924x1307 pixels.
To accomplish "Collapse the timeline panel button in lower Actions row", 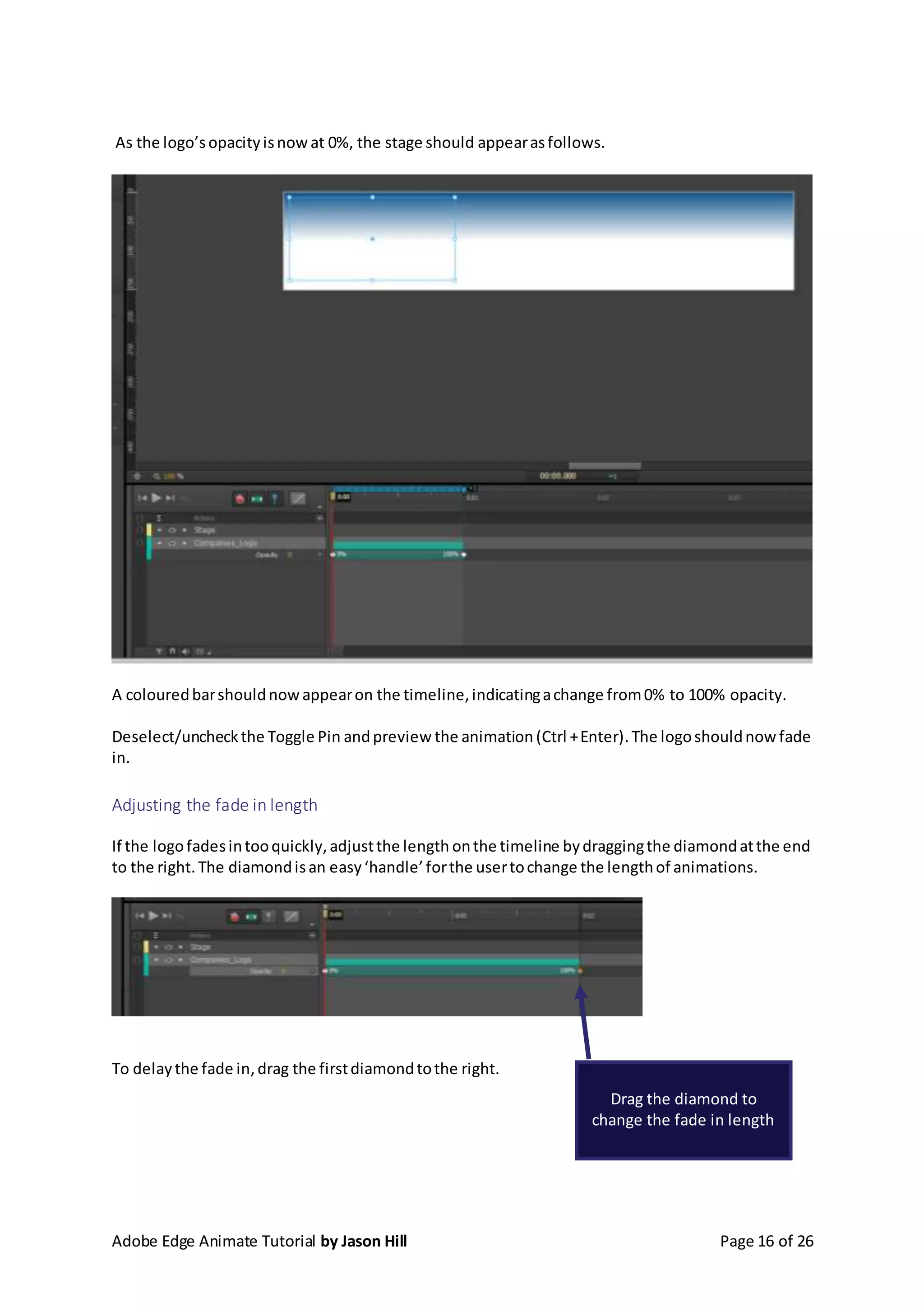I will (312, 935).
